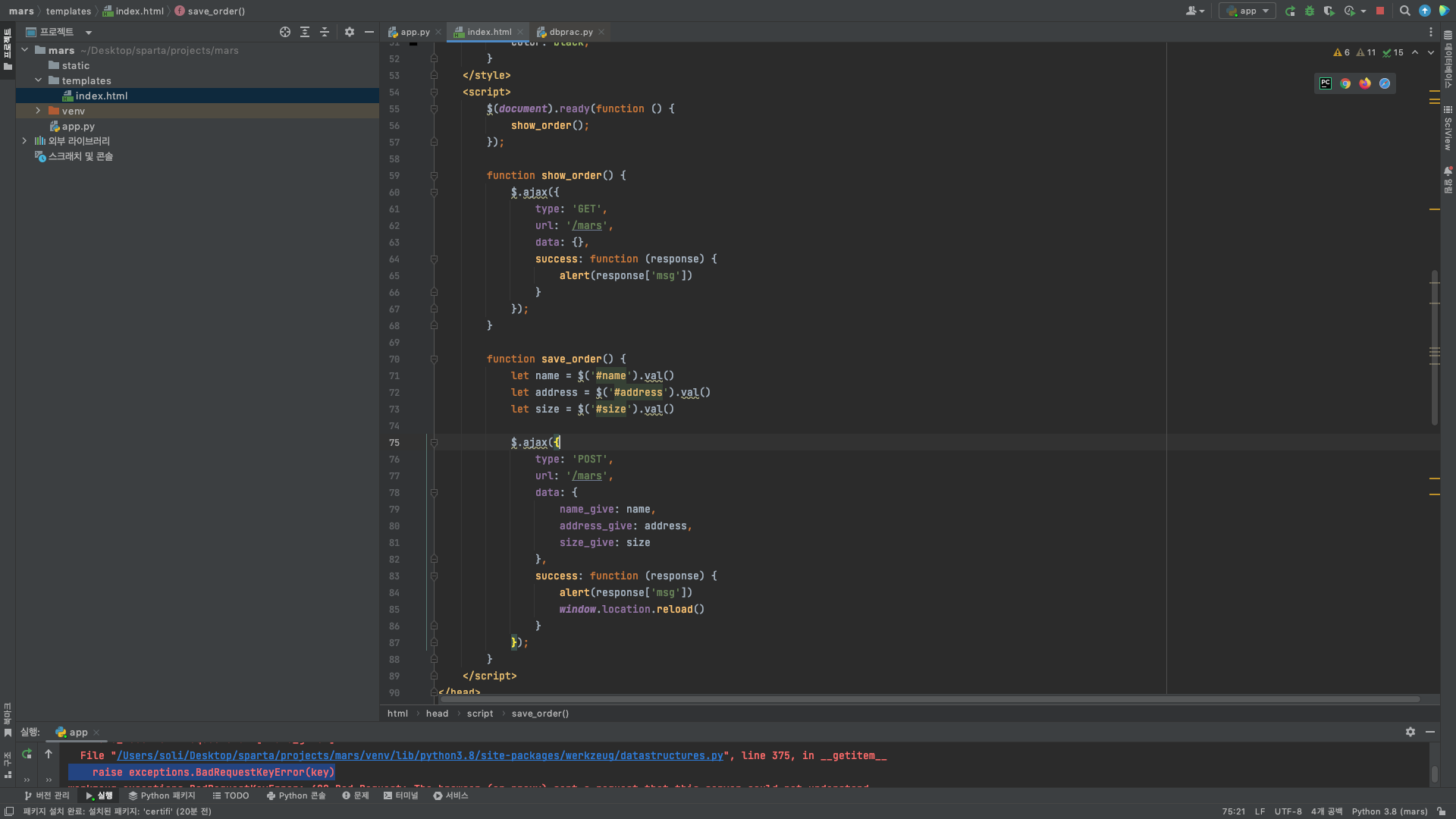Fold the show_order function at line 59
This screenshot has width=1456, height=819.
(434, 176)
